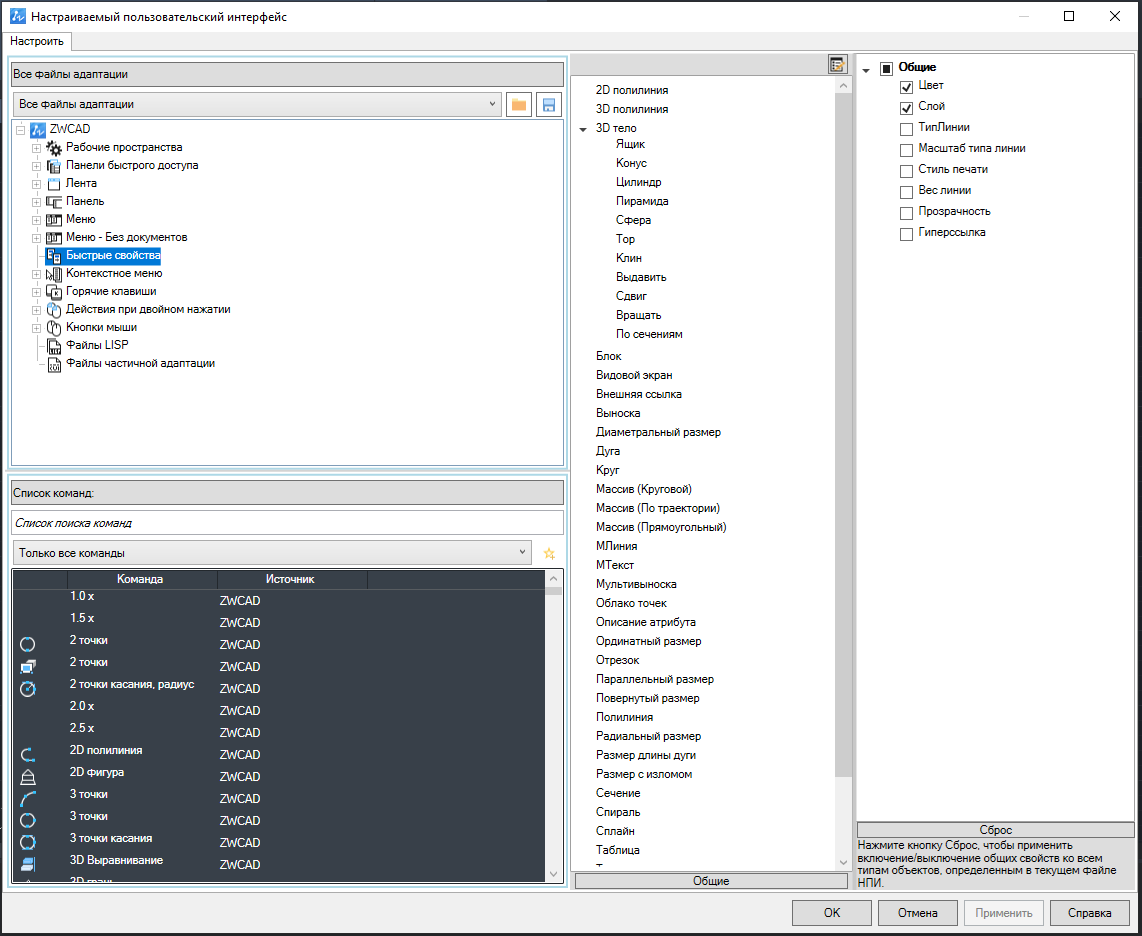
Task: Click the Быстрые свойства node icon
Action: pos(54,256)
